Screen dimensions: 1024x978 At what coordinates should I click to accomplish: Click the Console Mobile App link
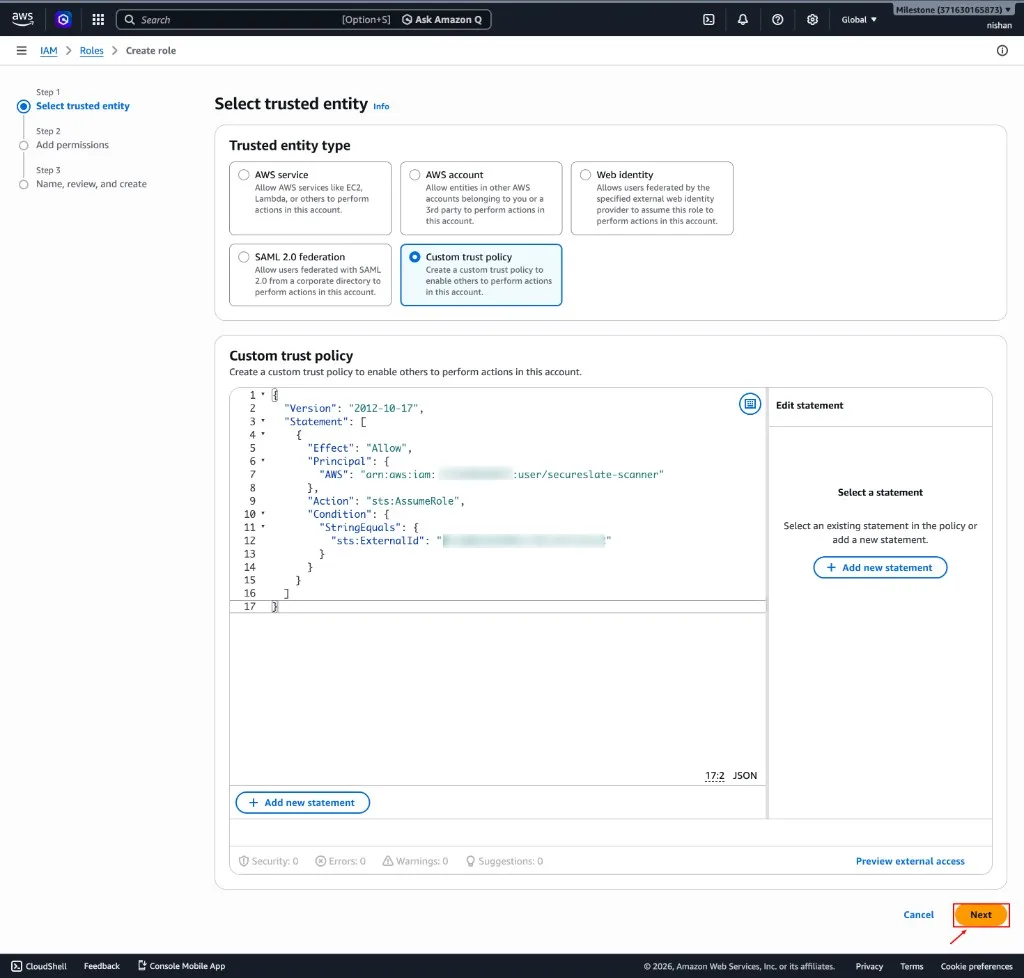click(181, 966)
